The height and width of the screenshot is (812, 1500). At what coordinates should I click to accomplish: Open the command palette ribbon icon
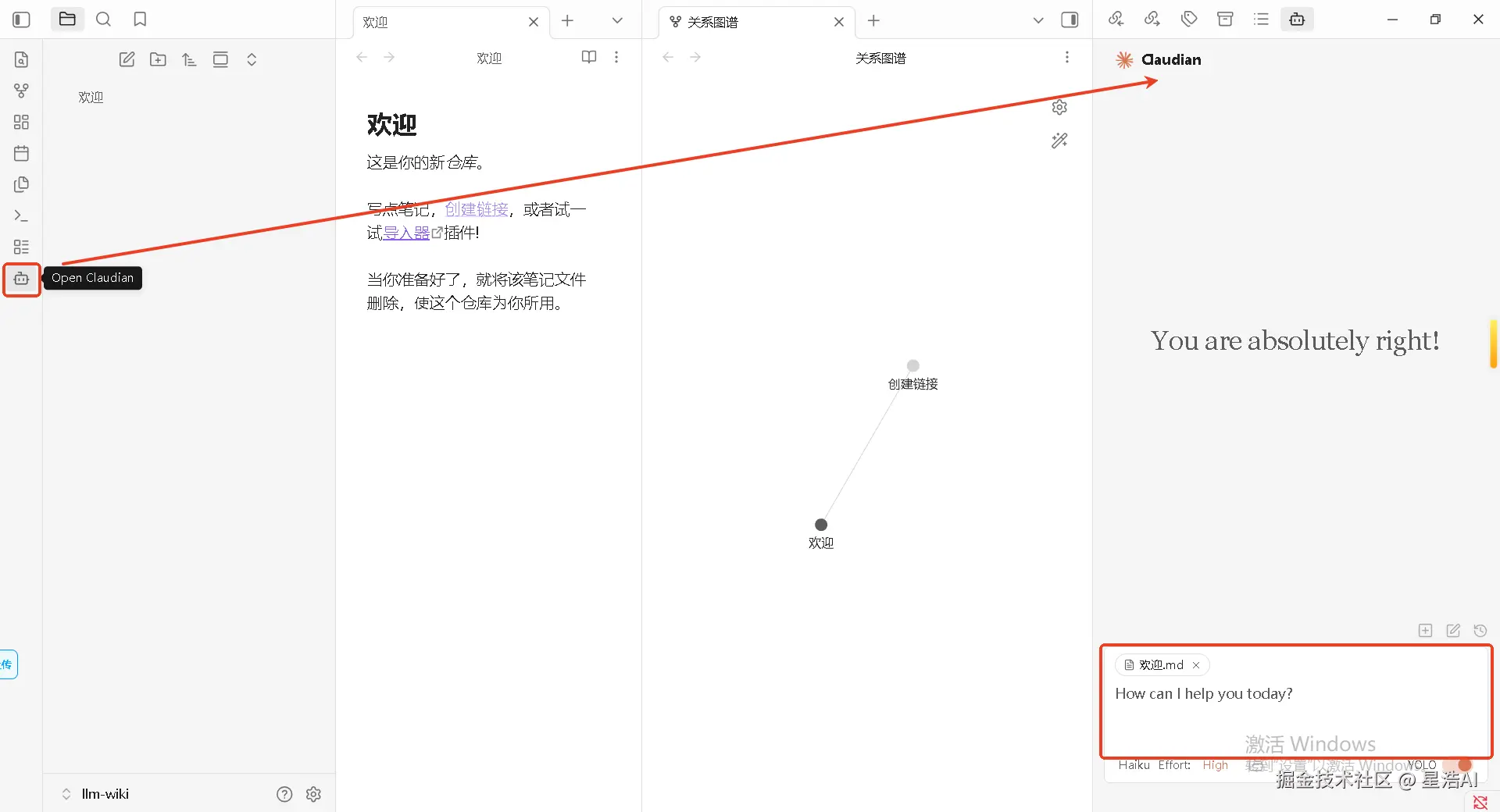coord(21,215)
